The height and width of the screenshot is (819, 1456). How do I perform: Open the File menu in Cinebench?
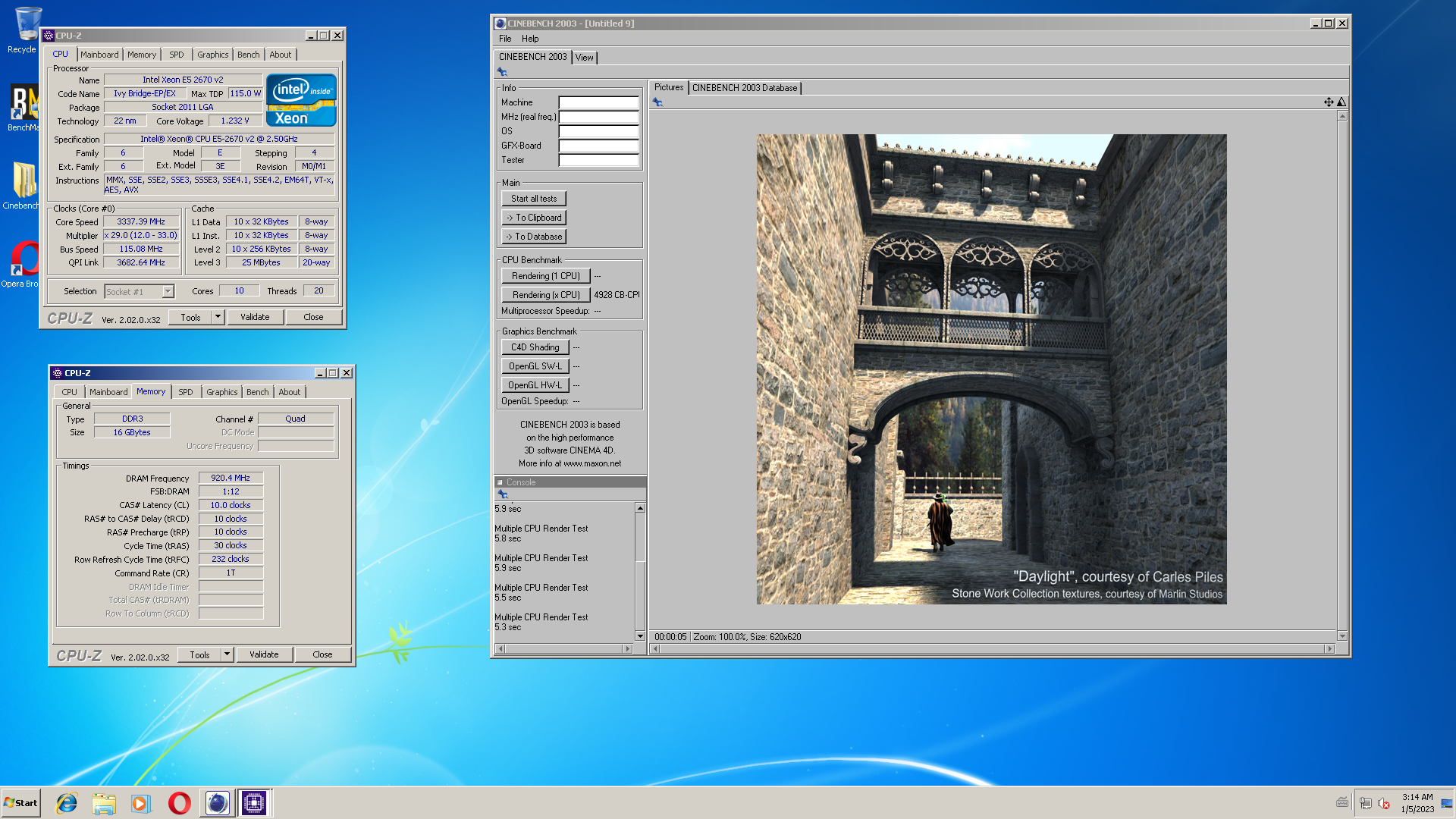[505, 39]
